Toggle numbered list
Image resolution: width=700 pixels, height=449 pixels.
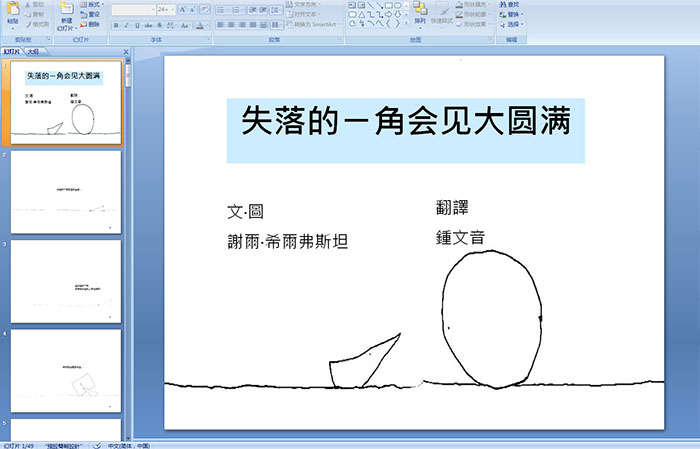pos(238,9)
